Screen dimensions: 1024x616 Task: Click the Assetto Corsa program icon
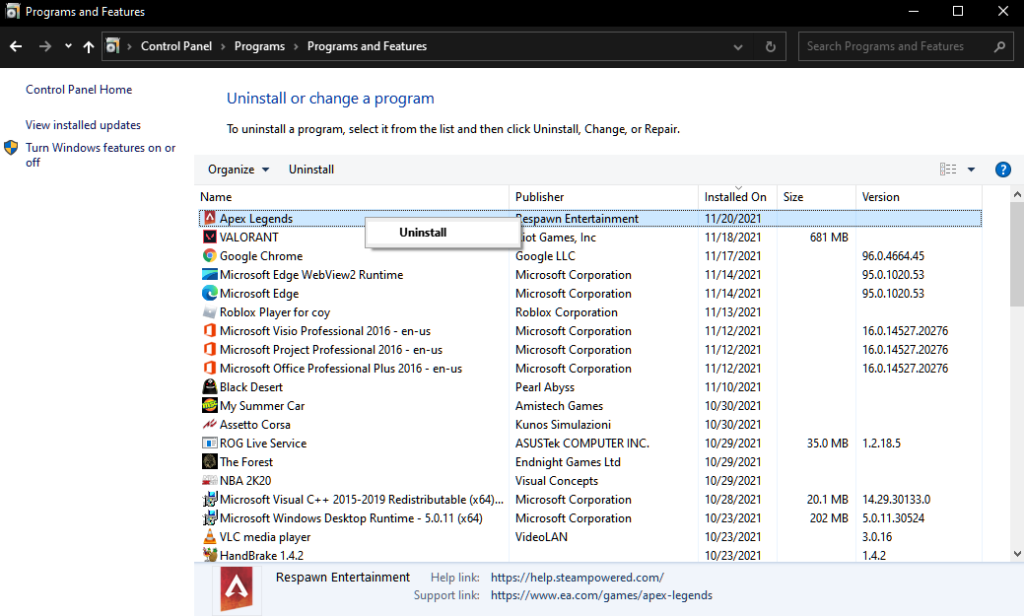[210, 424]
